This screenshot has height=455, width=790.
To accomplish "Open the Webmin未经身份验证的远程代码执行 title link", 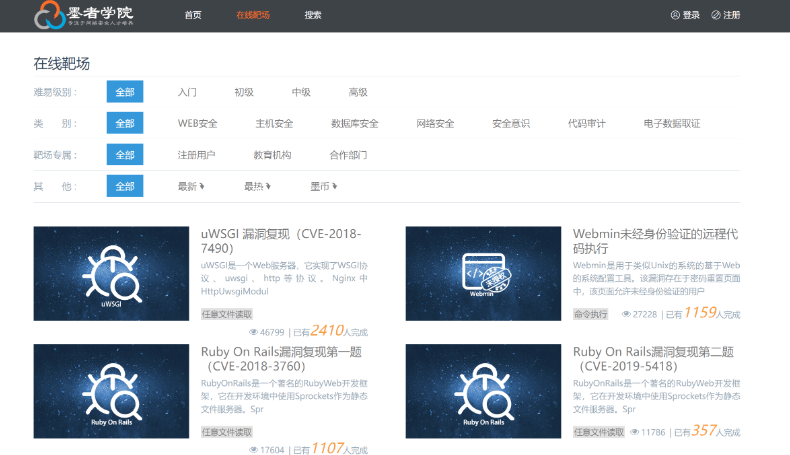I will click(x=655, y=241).
